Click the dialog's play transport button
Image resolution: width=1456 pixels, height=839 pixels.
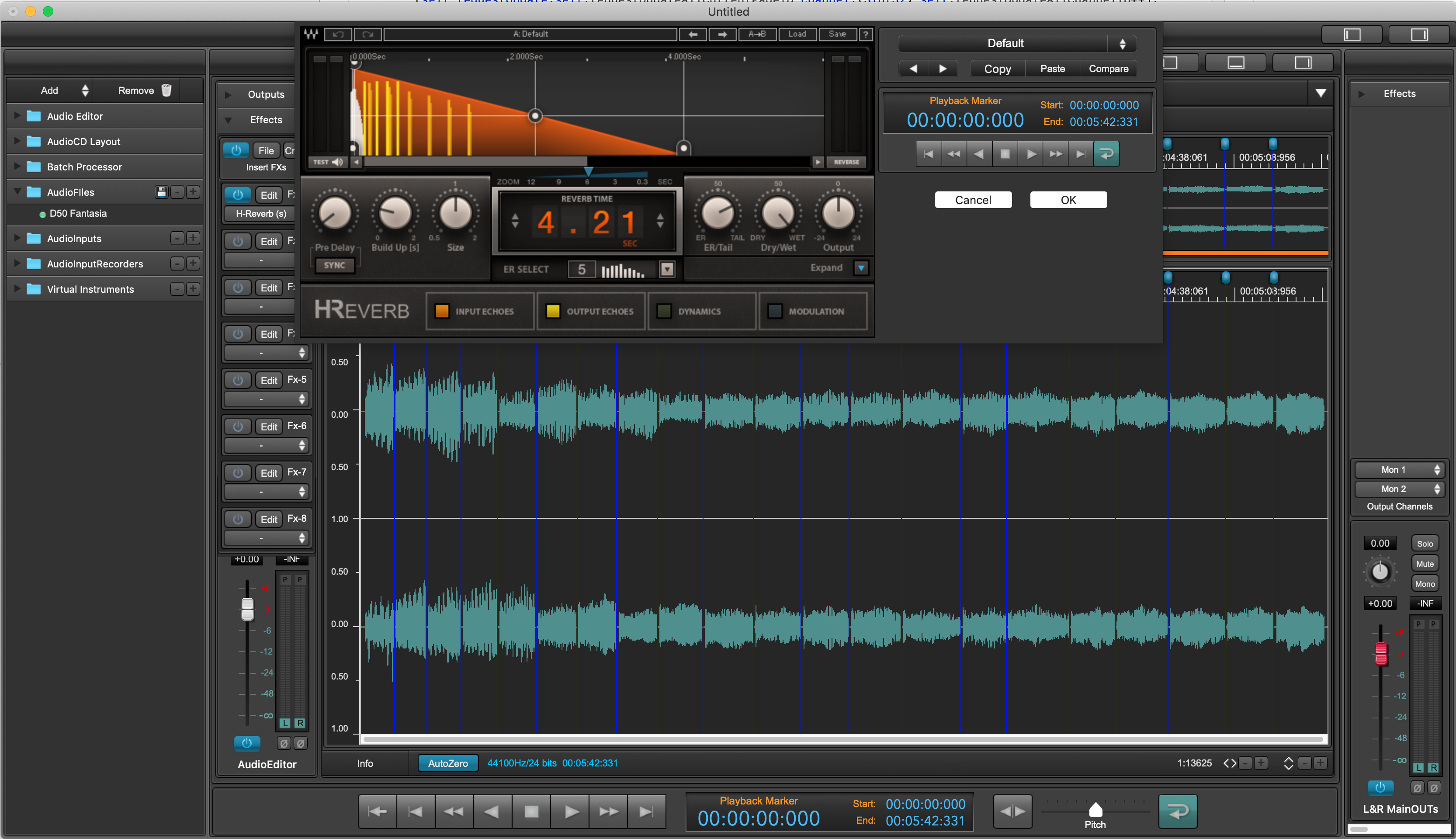coord(1031,154)
